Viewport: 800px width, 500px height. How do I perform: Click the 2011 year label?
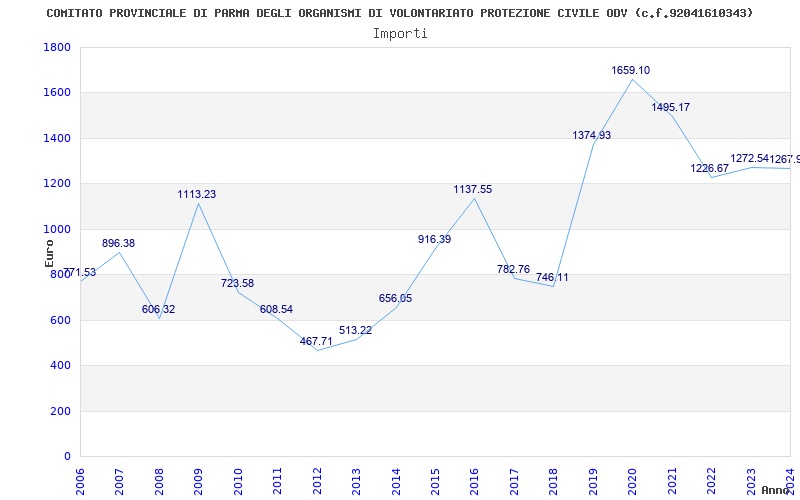pos(277,481)
